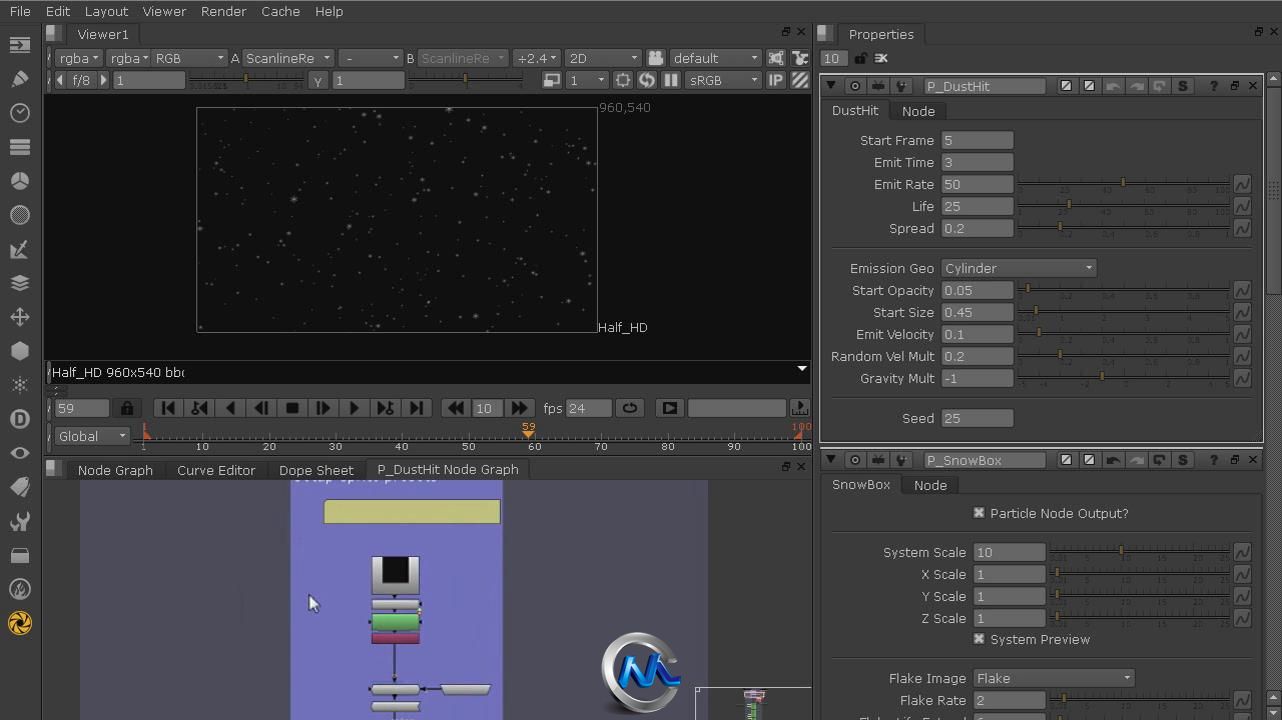The height and width of the screenshot is (720, 1282).
Task: Toggle the frame lock padlock in viewer
Action: pos(127,408)
